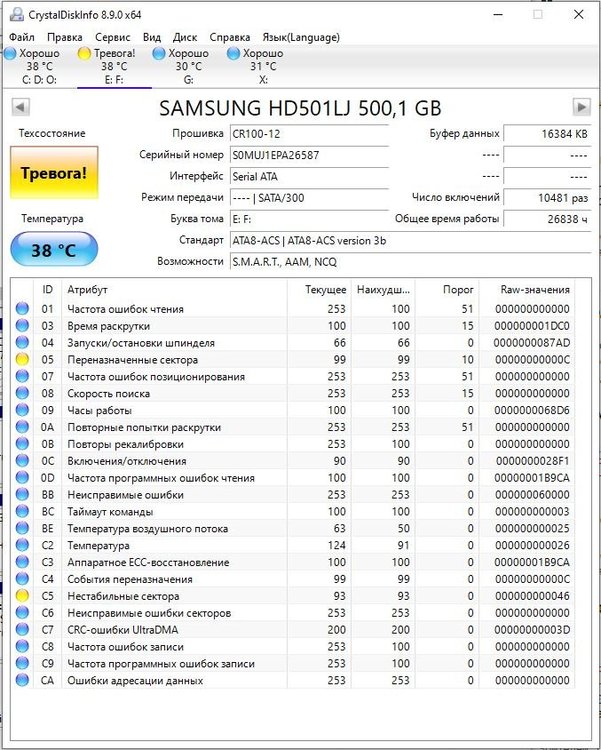Click the yellow status orb of E: F: disk
Image resolution: width=601 pixels, height=750 pixels.
tap(84, 54)
